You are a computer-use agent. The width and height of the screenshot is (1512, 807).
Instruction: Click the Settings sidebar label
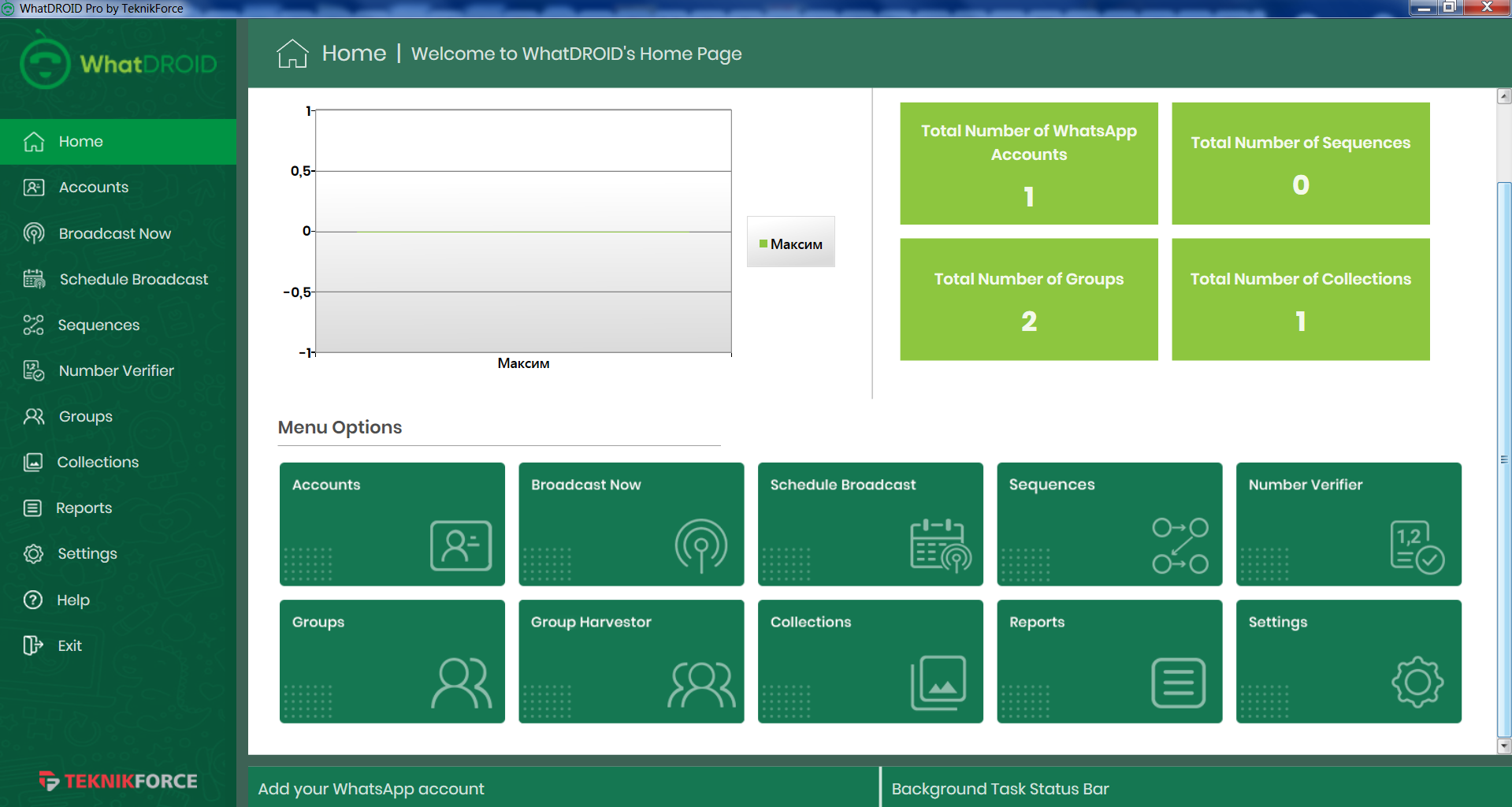[87, 554]
